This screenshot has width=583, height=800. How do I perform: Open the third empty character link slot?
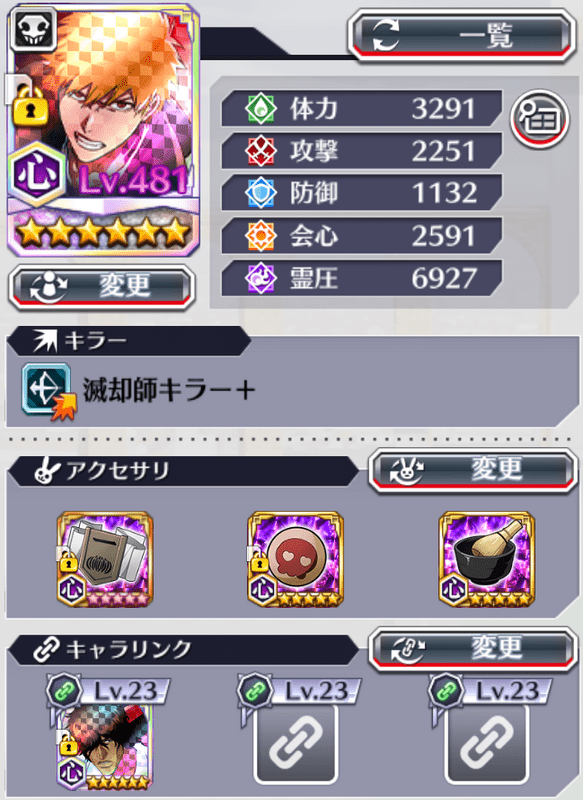click(487, 744)
